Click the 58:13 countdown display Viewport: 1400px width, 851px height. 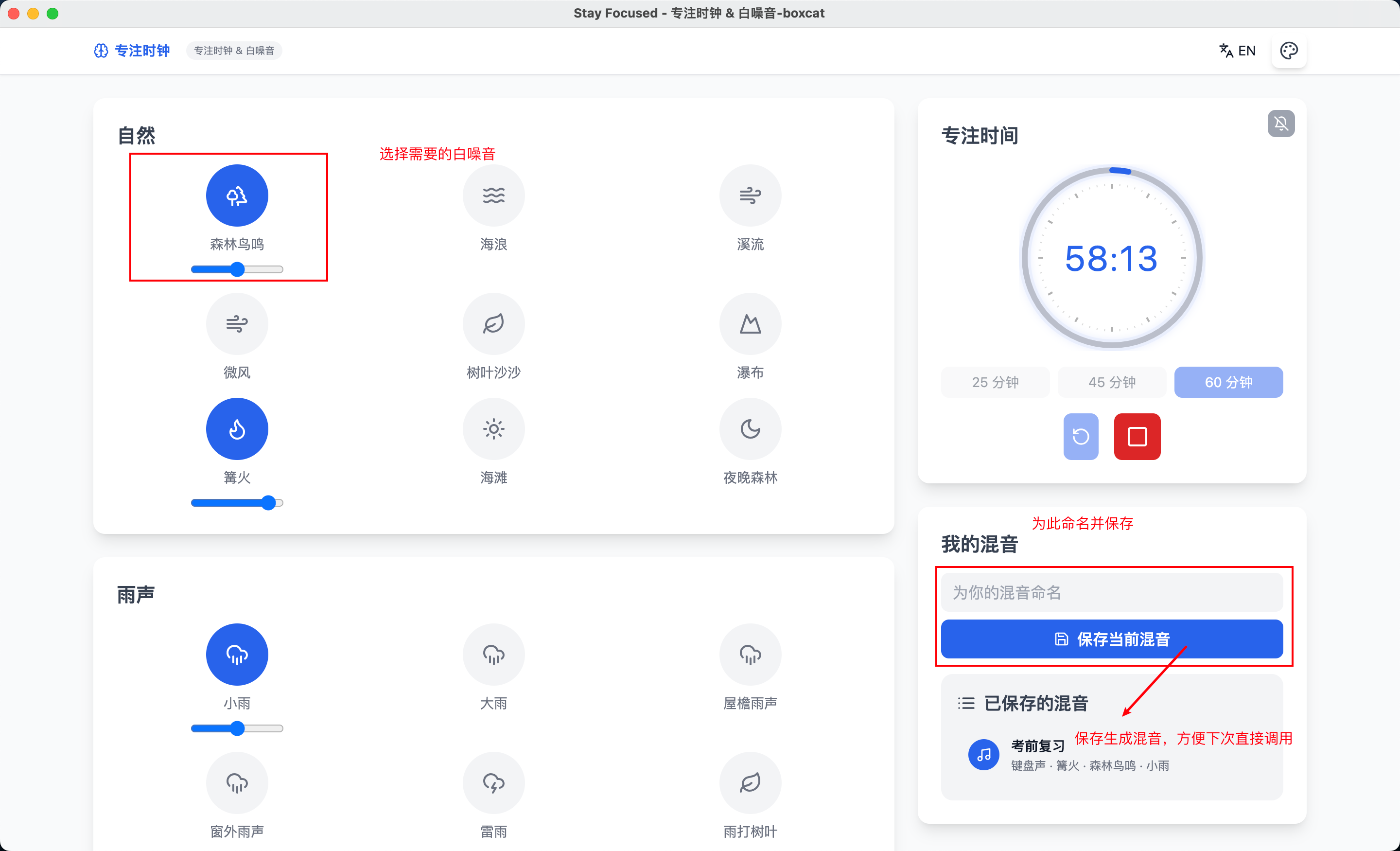[x=1111, y=259]
